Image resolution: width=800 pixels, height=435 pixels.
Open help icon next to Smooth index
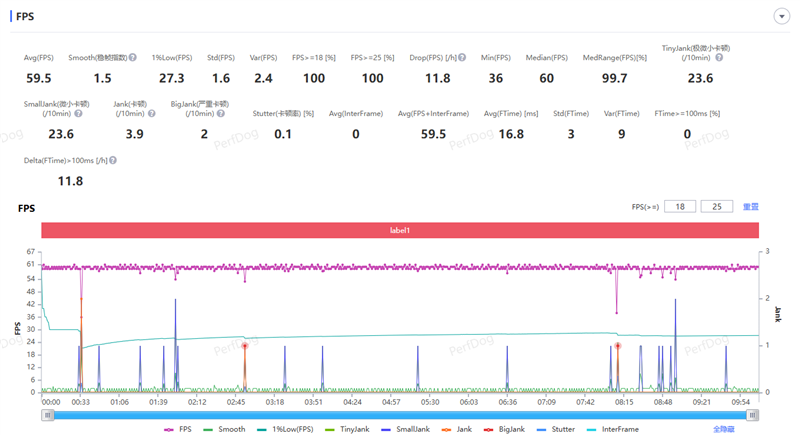(133, 58)
